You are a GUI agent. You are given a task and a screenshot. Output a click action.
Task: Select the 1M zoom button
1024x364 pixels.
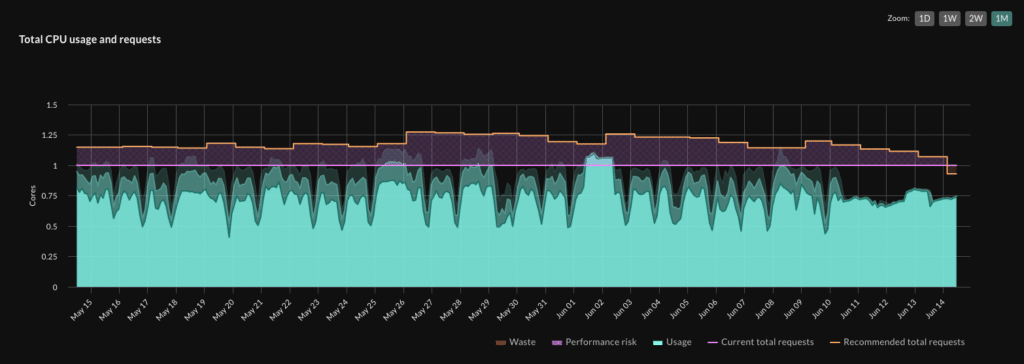(1001, 19)
